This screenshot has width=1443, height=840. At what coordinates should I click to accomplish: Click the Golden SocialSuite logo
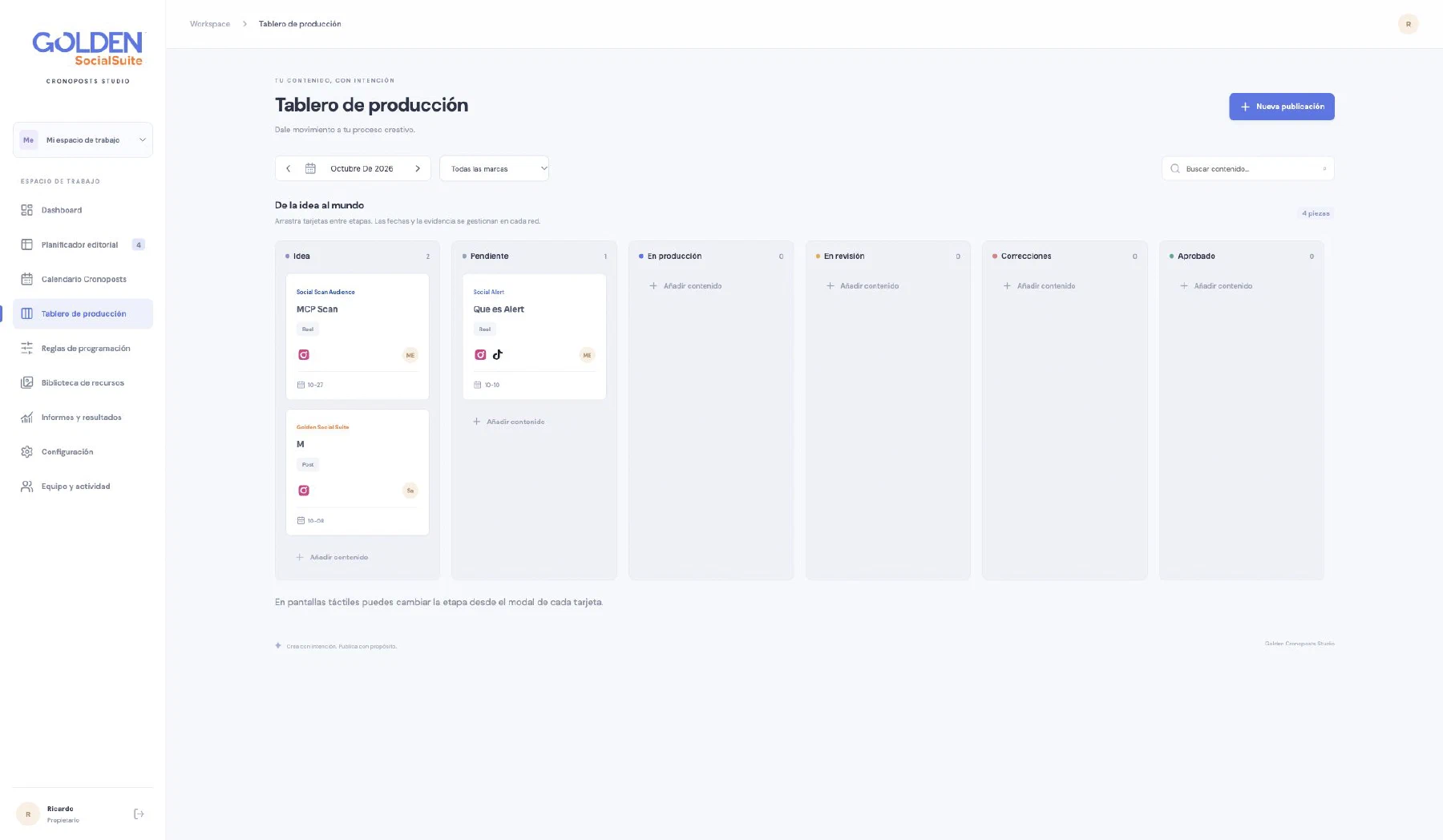(x=87, y=49)
